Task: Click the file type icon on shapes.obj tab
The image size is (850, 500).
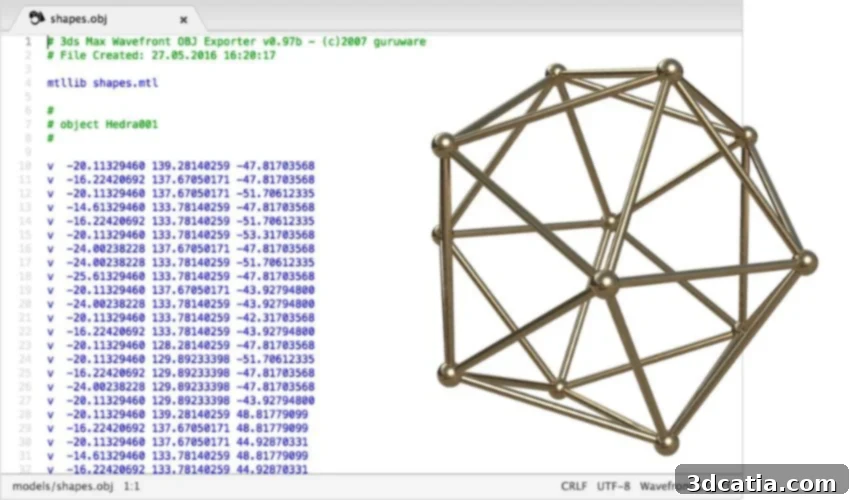Action: pos(37,18)
